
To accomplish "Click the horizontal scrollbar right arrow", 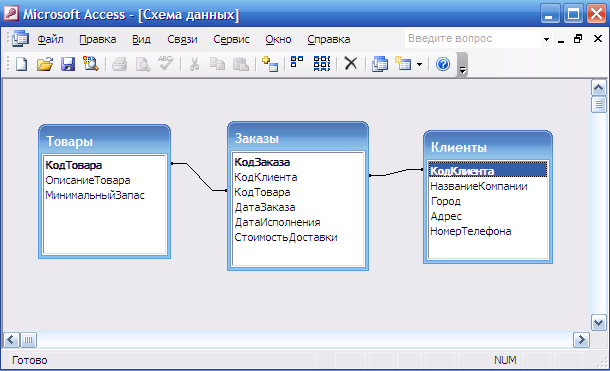I will click(581, 340).
